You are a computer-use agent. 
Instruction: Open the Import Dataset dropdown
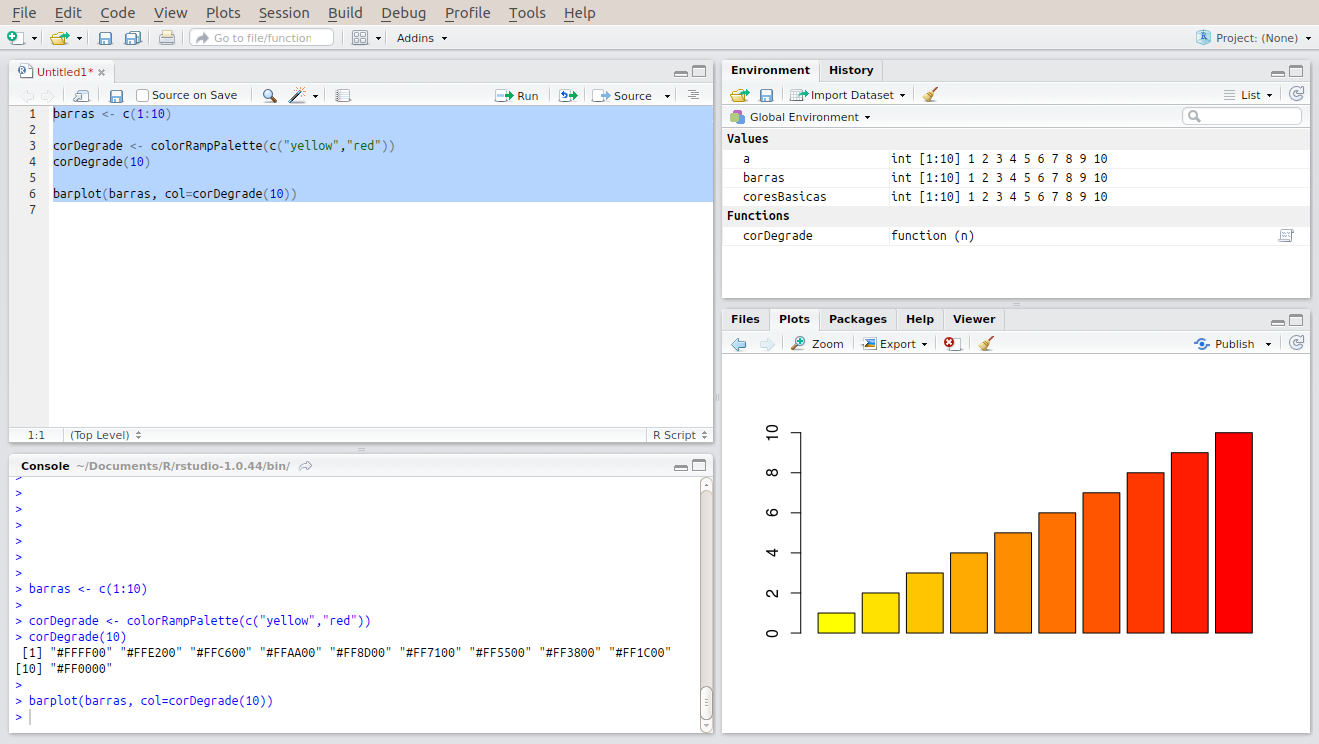[x=848, y=95]
